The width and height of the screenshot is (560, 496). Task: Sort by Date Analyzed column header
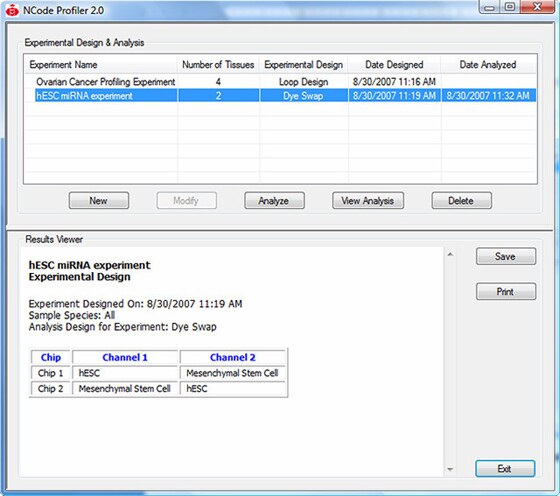[488, 65]
